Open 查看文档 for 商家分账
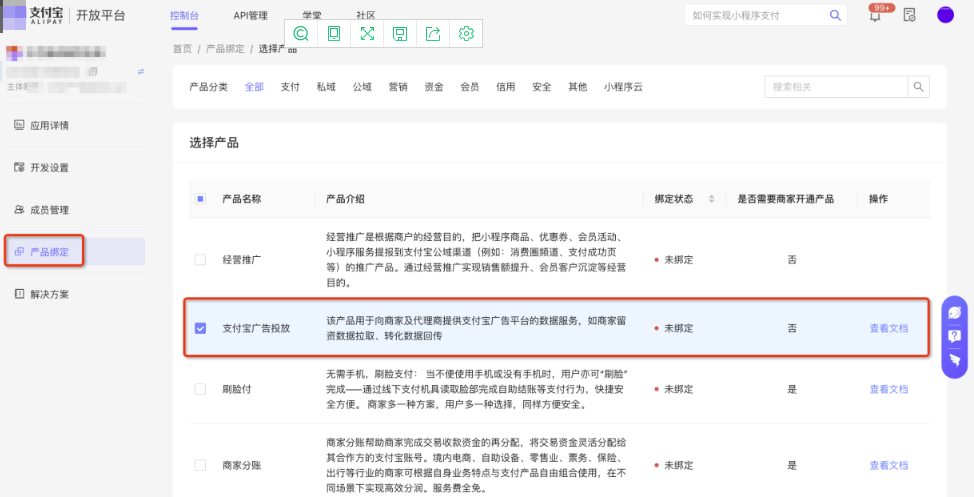 pyautogui.click(x=889, y=465)
